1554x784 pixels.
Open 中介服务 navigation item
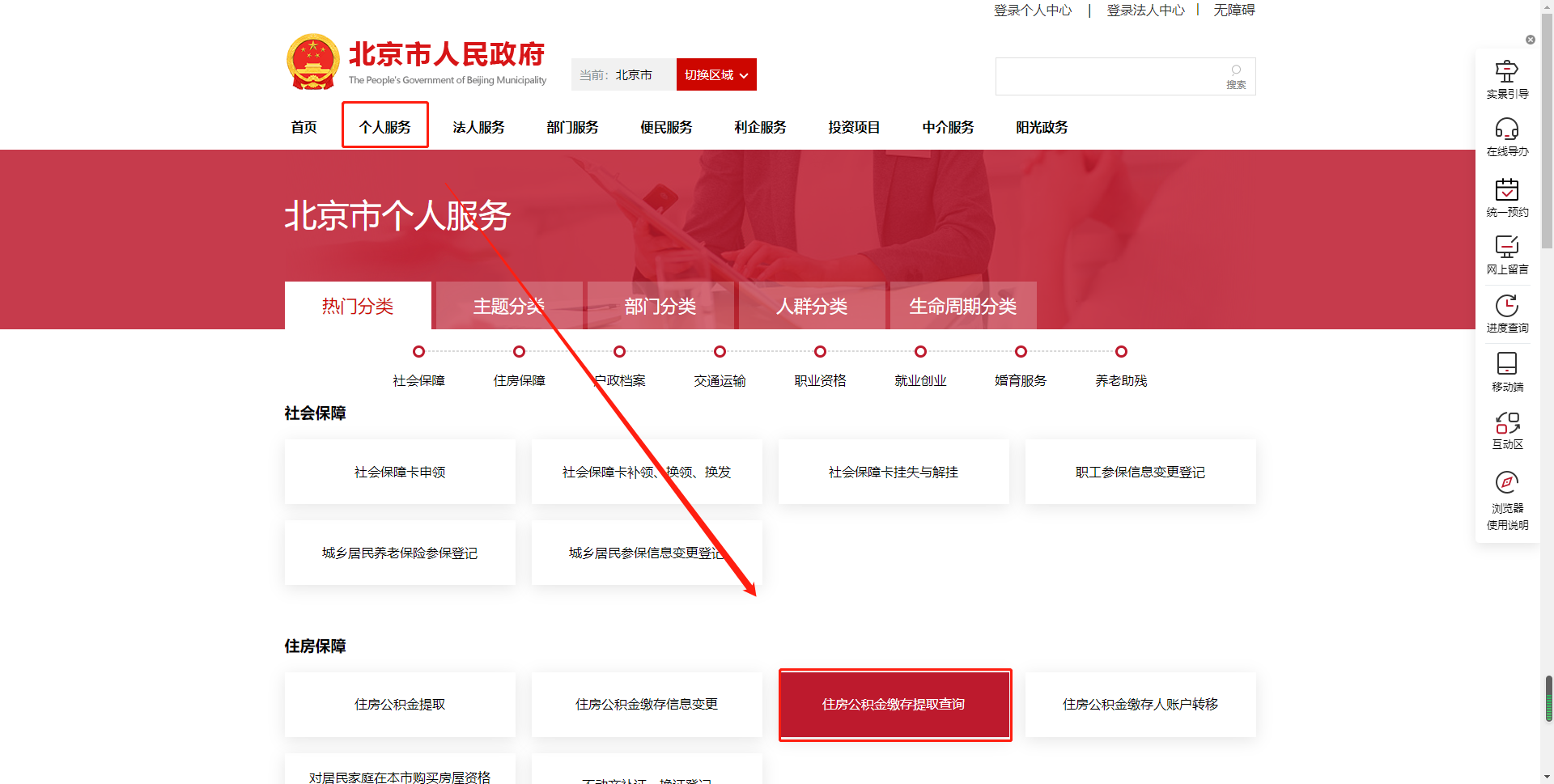pyautogui.click(x=948, y=127)
